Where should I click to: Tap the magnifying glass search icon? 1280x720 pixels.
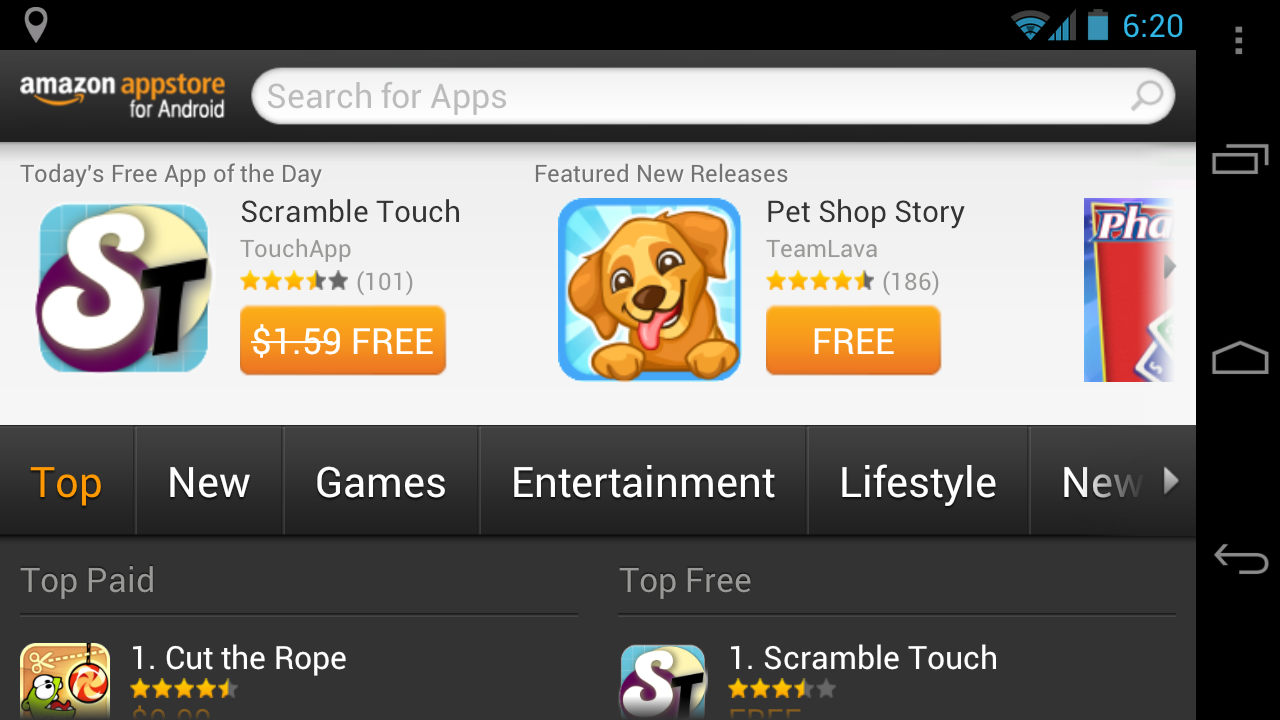(1147, 96)
